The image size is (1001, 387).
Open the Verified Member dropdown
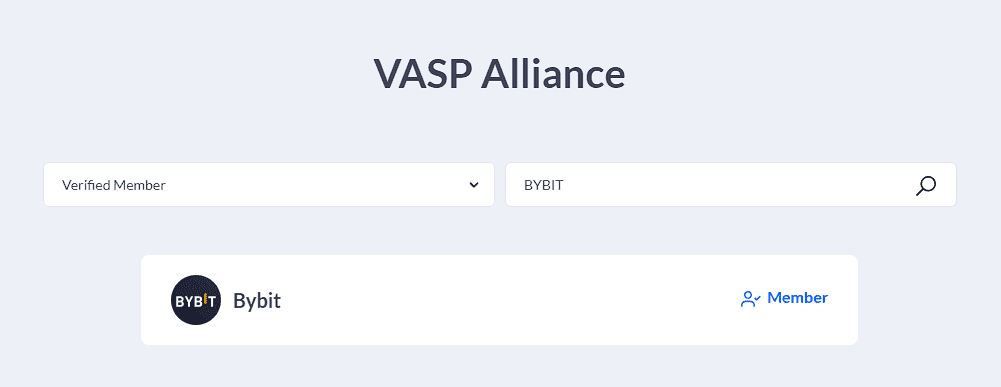269,185
